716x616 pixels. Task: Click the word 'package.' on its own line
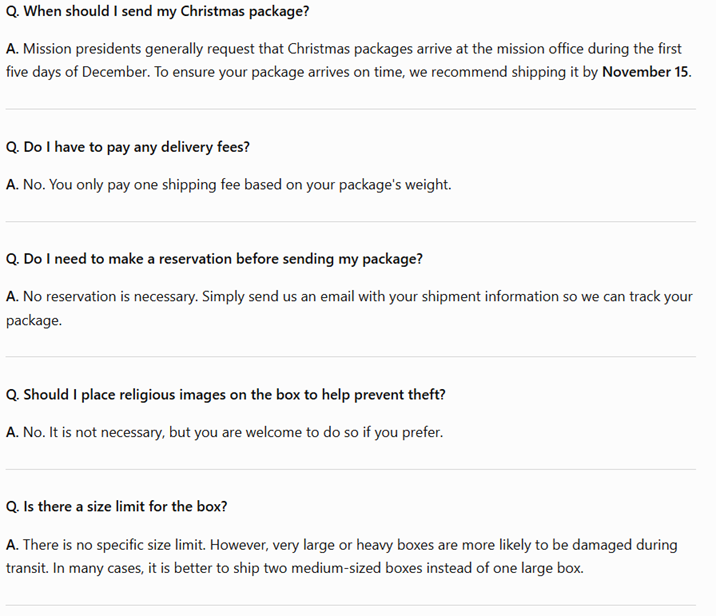[34, 321]
